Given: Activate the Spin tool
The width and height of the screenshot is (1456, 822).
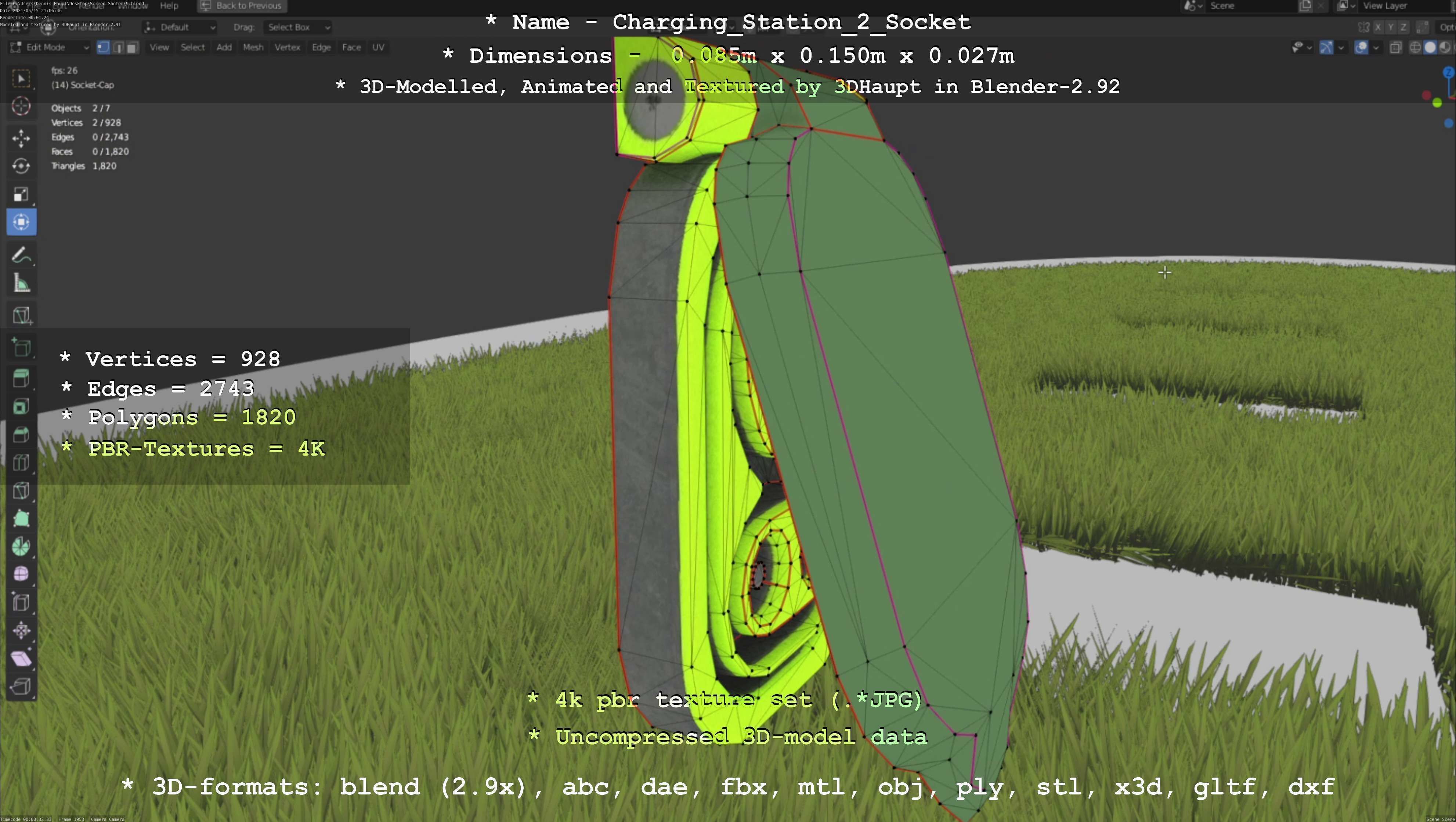Looking at the screenshot, I should pos(21,546).
